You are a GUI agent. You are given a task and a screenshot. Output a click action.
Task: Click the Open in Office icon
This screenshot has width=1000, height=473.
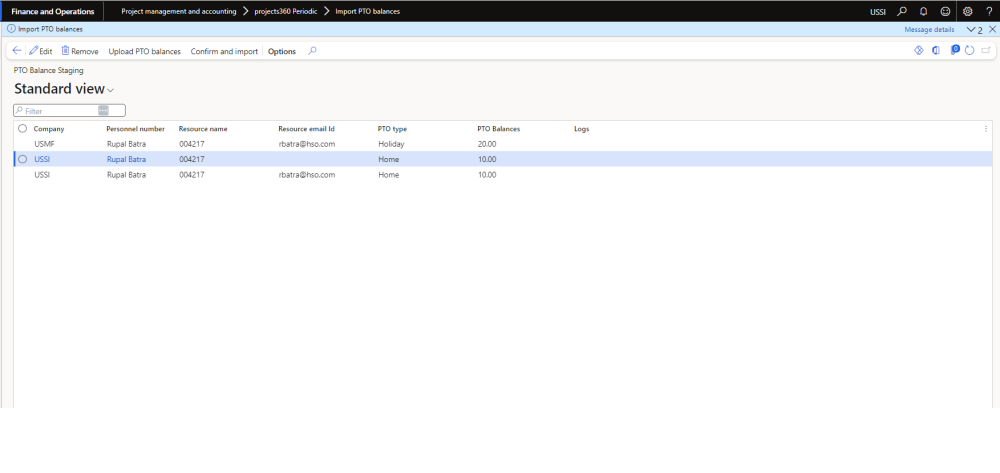click(x=936, y=50)
